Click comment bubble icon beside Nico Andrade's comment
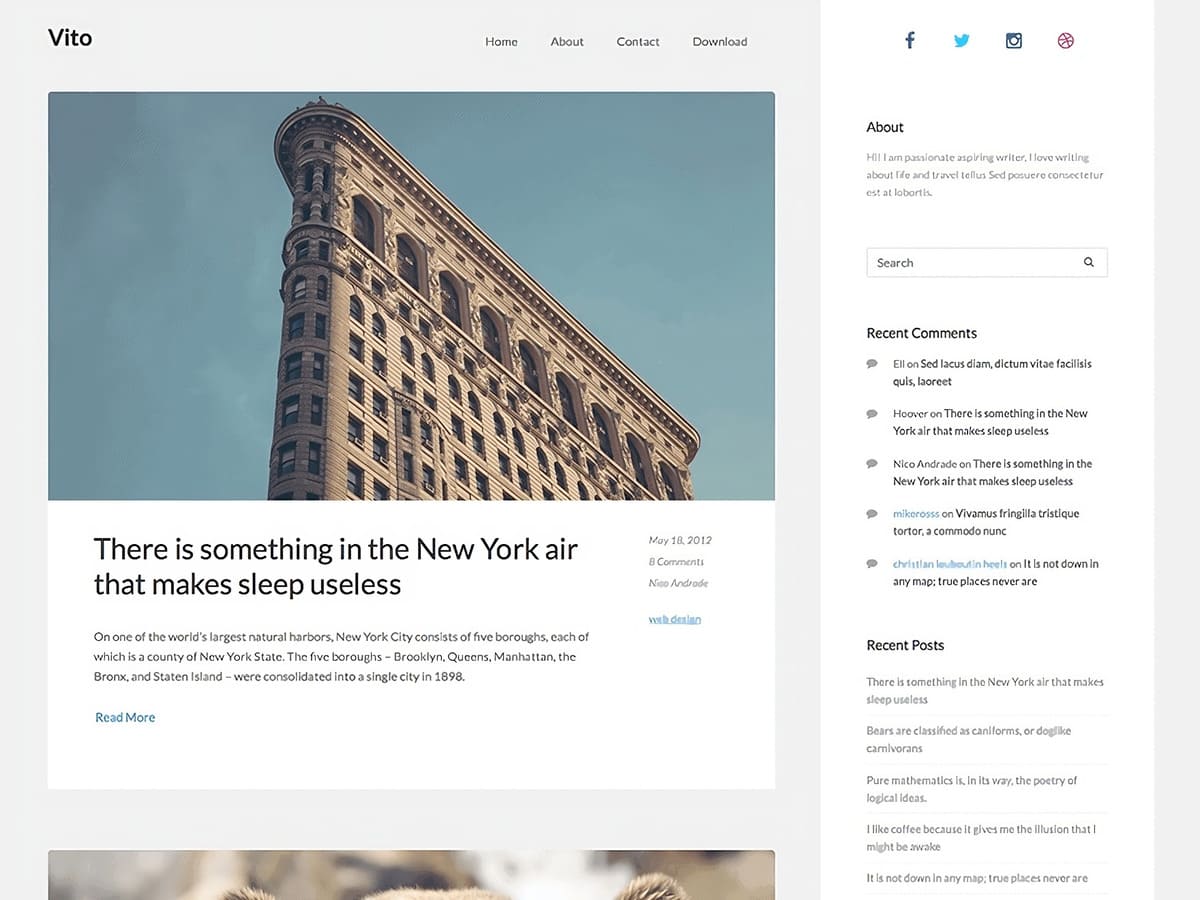The width and height of the screenshot is (1200, 900). point(872,463)
